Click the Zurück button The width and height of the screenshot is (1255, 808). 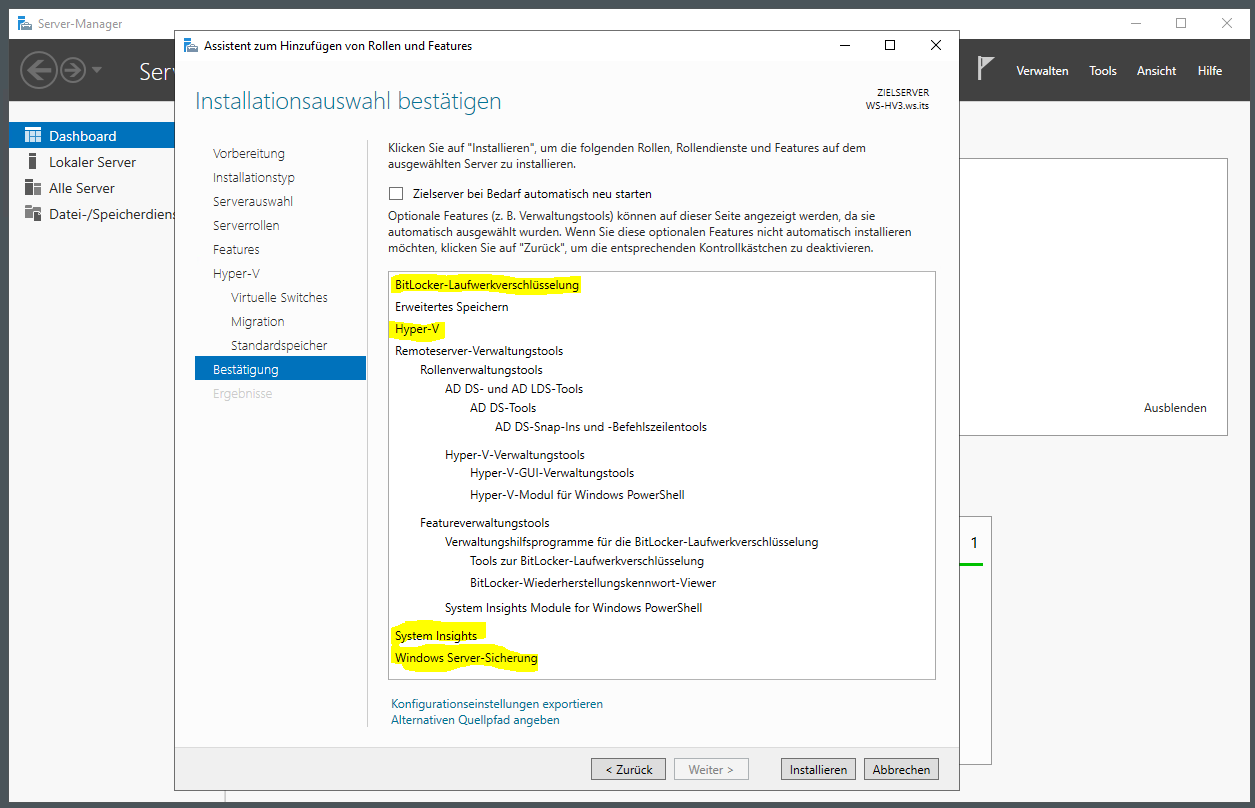(x=628, y=769)
